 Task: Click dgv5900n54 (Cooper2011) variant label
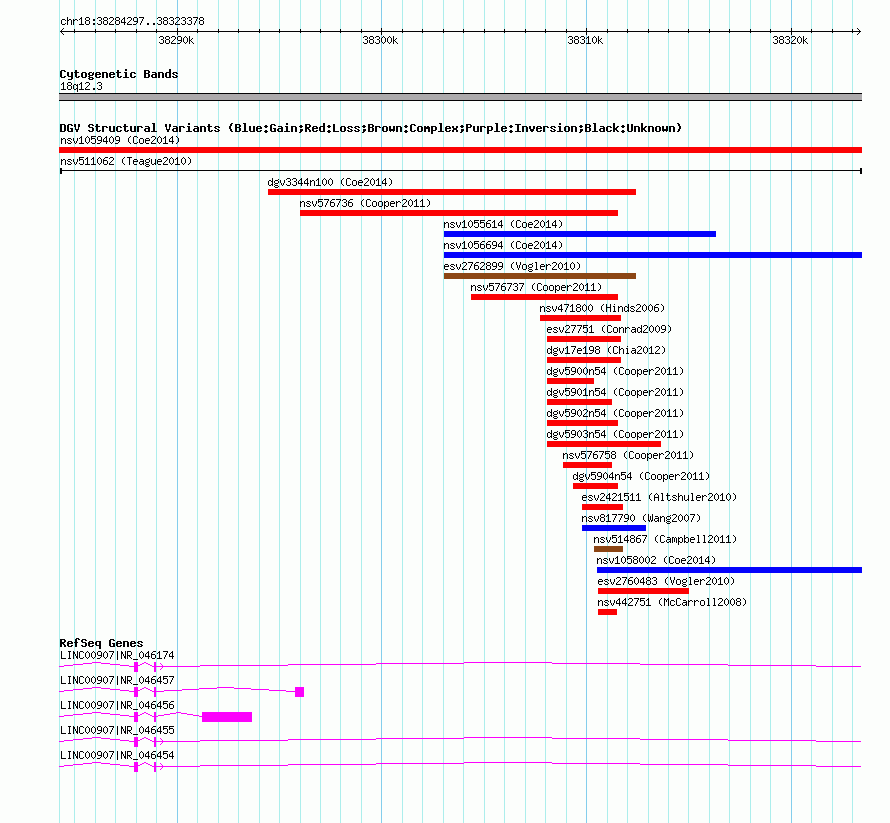pyautogui.click(x=615, y=371)
